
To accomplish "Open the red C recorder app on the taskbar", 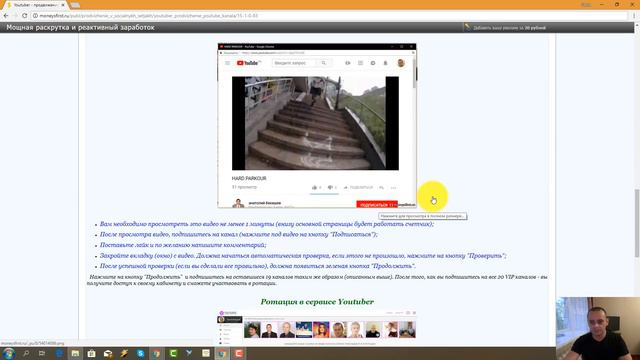I will 239,353.
